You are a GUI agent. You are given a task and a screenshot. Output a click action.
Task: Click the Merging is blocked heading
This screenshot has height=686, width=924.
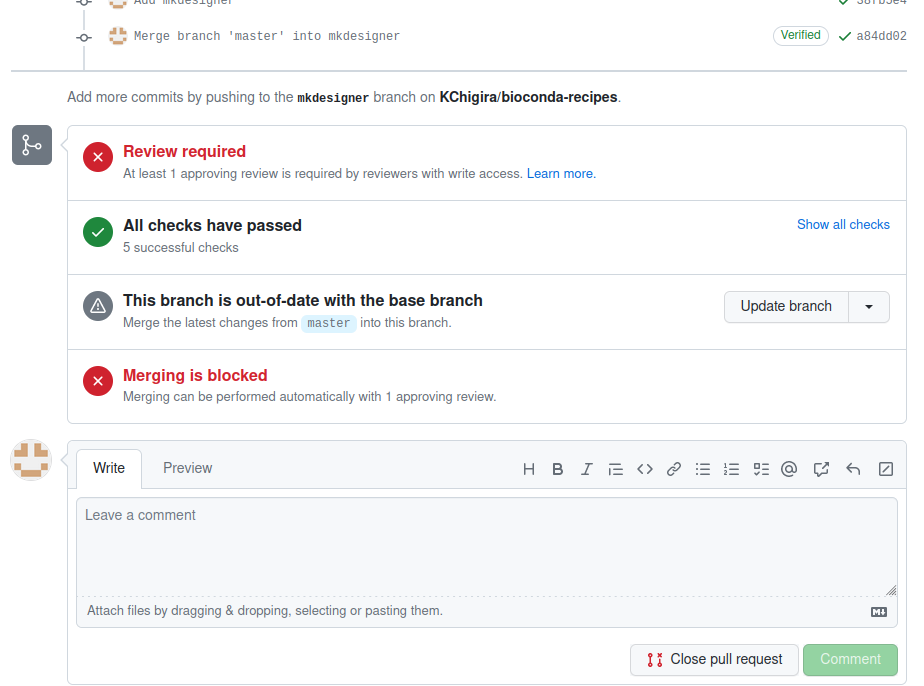pos(195,375)
